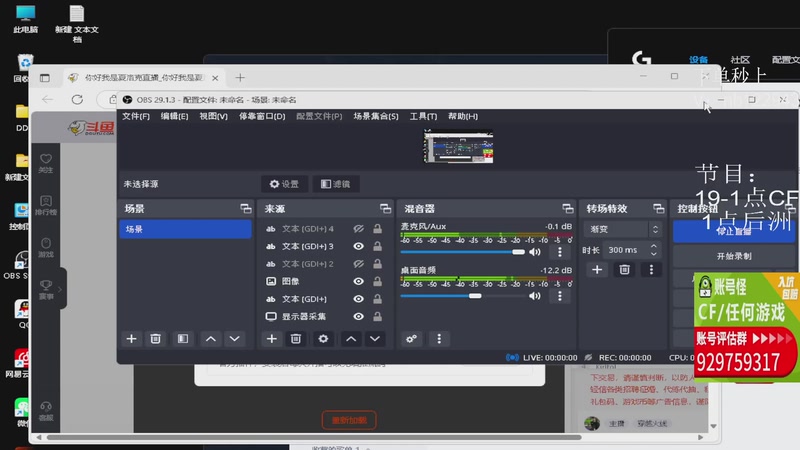The width and height of the screenshot is (800, 450).
Task: Open 渐变 transition dropdown
Action: [622, 229]
